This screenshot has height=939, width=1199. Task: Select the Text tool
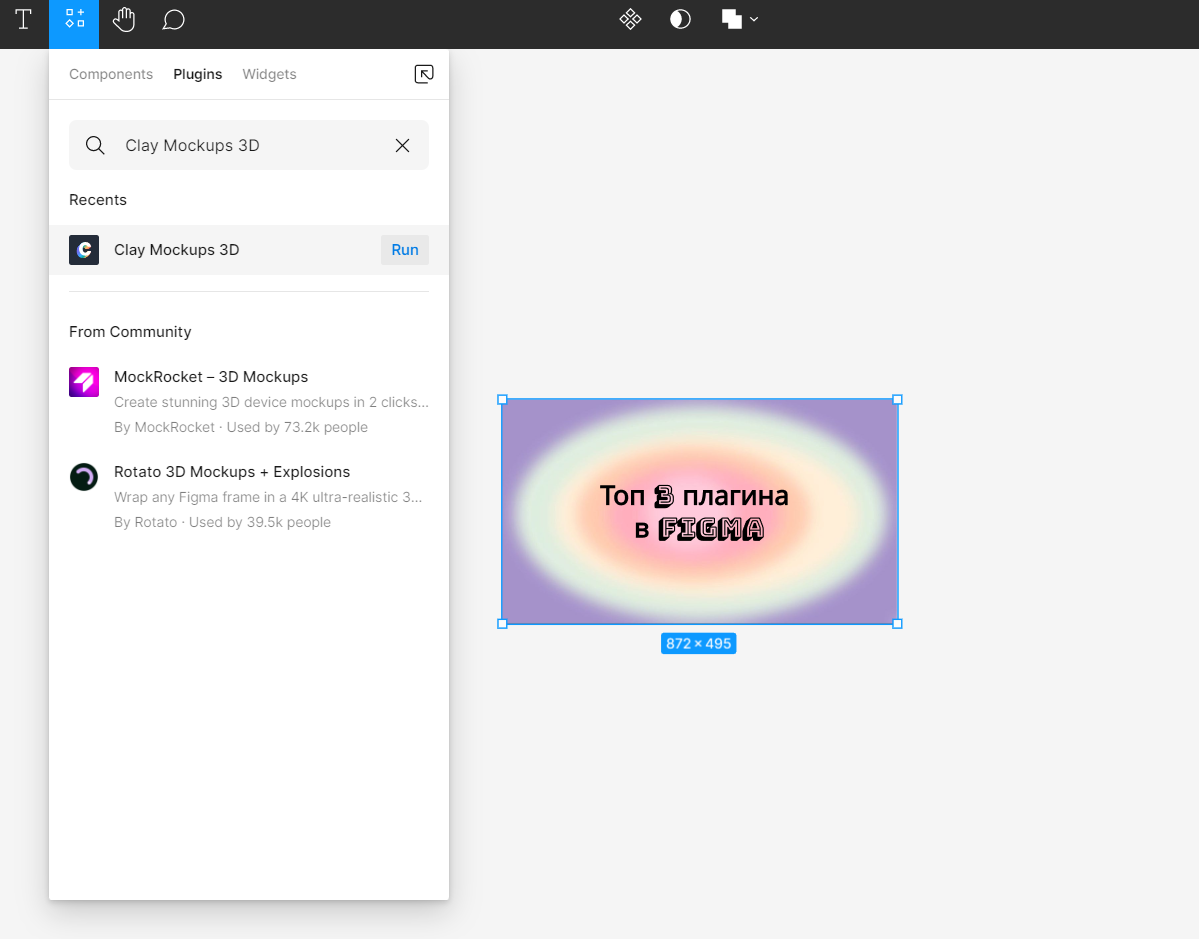pyautogui.click(x=24, y=20)
